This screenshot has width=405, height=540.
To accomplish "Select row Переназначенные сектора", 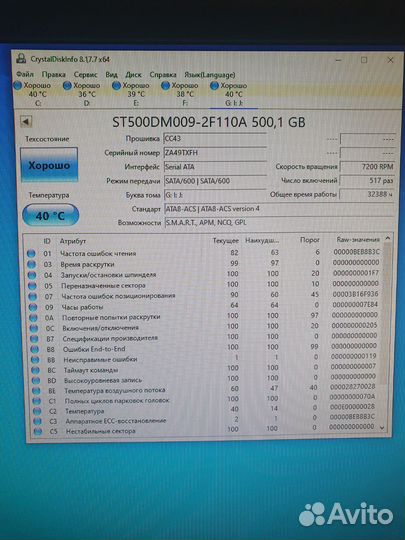I will pyautogui.click(x=203, y=285).
